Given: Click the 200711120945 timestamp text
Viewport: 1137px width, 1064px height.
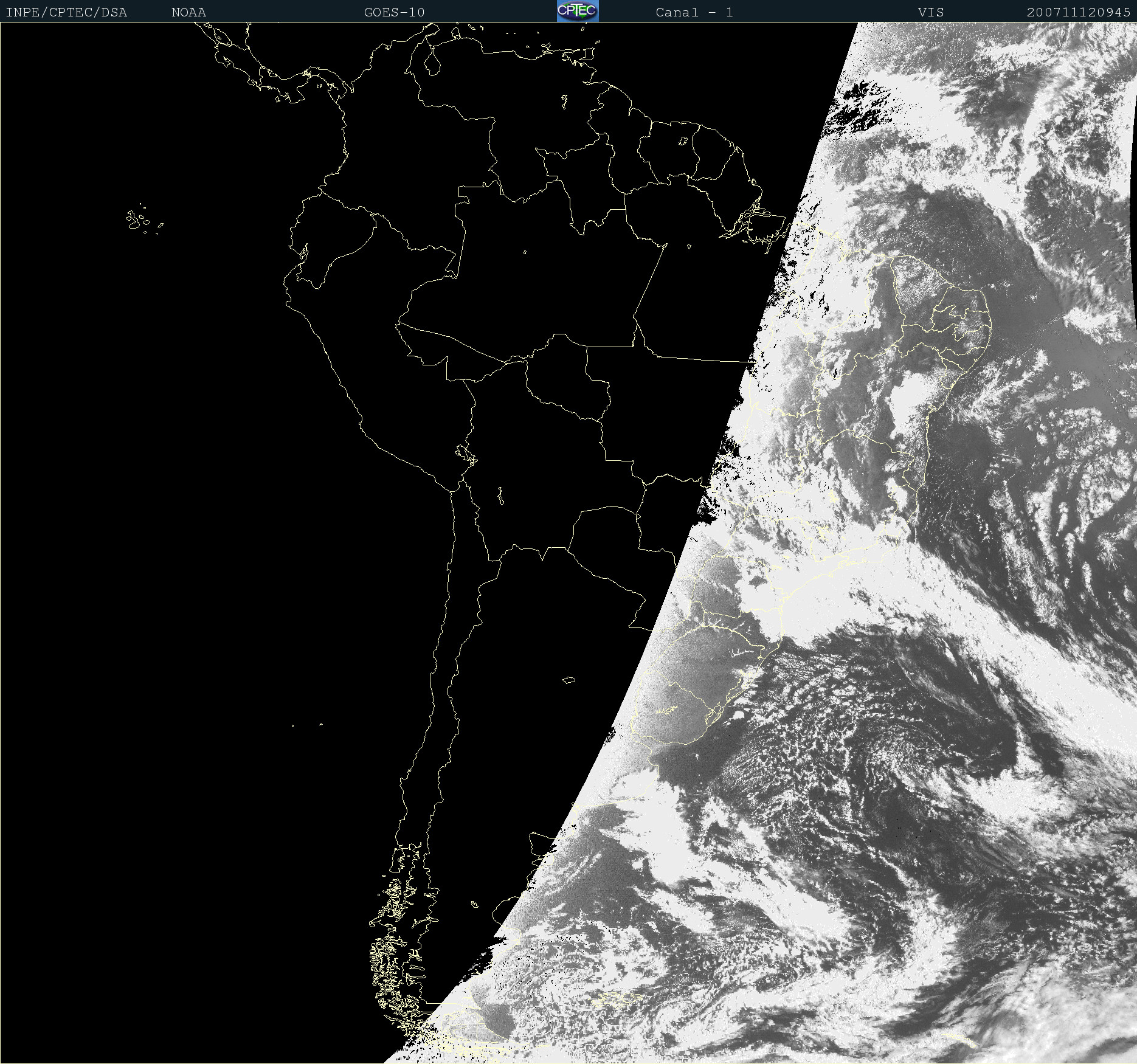Looking at the screenshot, I should 1079,12.
